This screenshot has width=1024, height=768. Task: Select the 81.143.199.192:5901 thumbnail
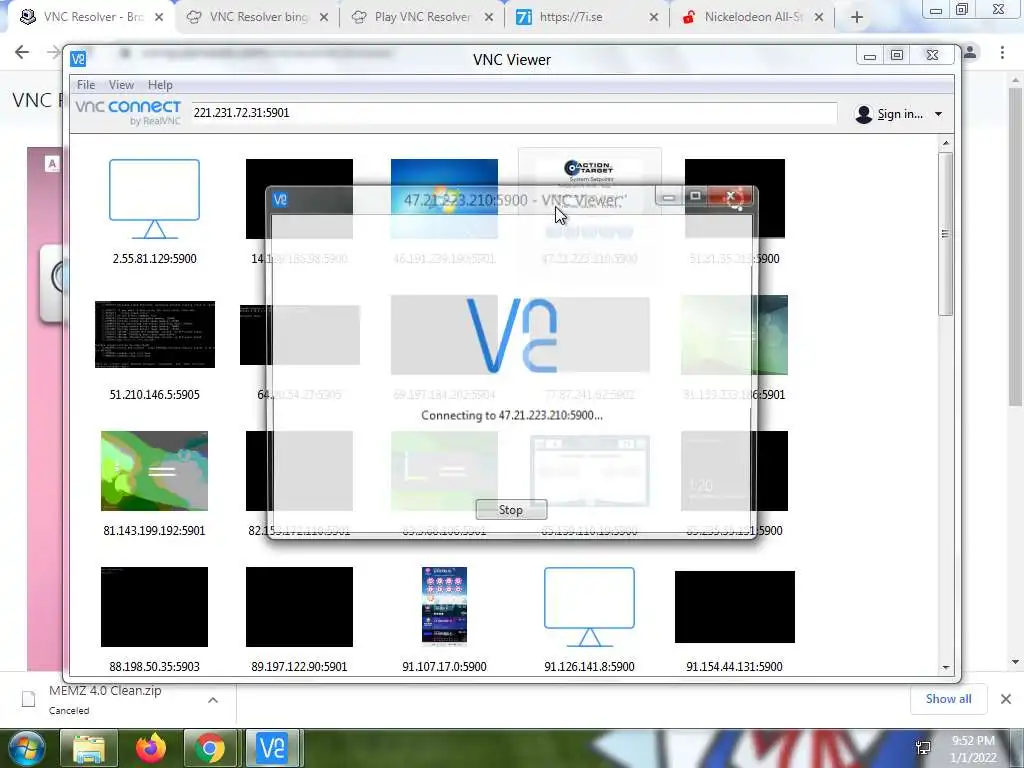click(x=154, y=471)
